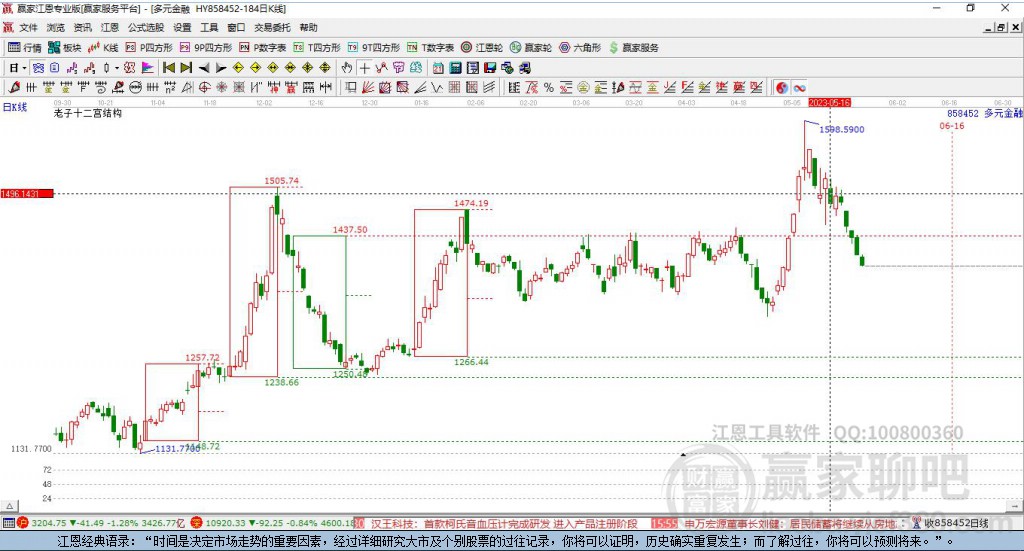
Task: Open the 9P四方形 tool
Action: click(206, 48)
